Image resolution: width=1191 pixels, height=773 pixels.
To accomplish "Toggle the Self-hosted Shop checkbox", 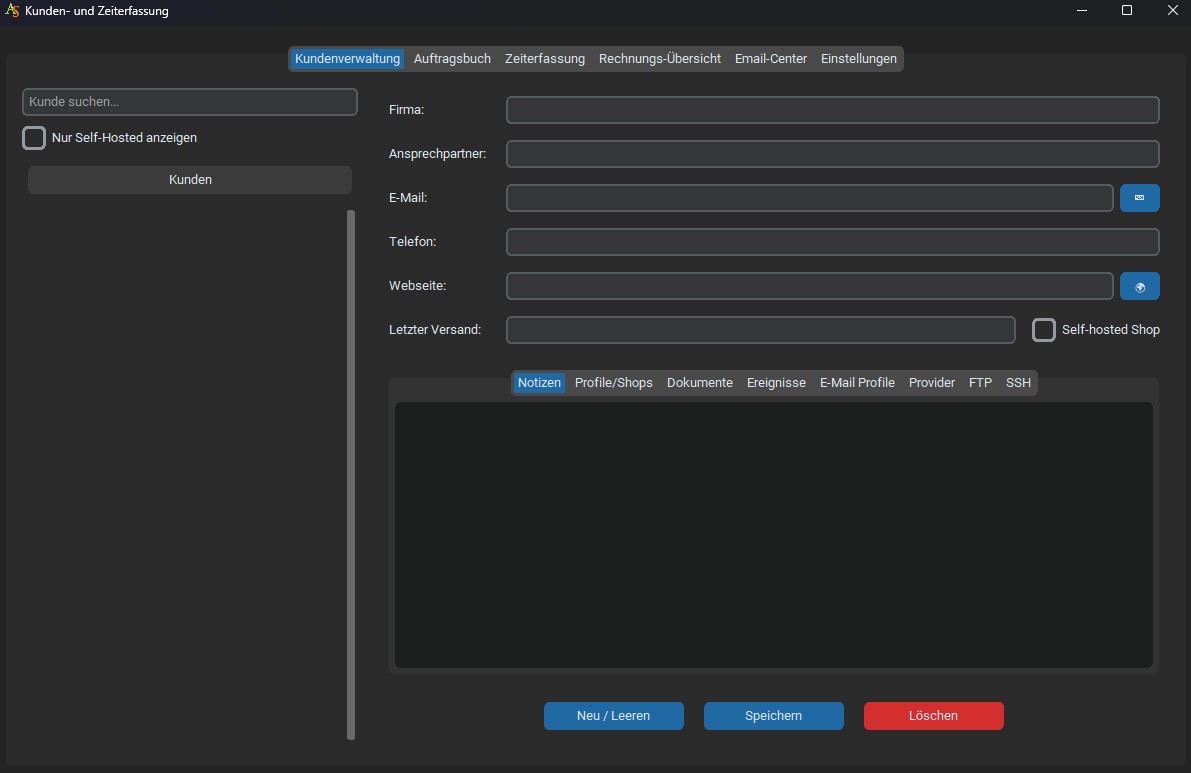I will pyautogui.click(x=1044, y=330).
